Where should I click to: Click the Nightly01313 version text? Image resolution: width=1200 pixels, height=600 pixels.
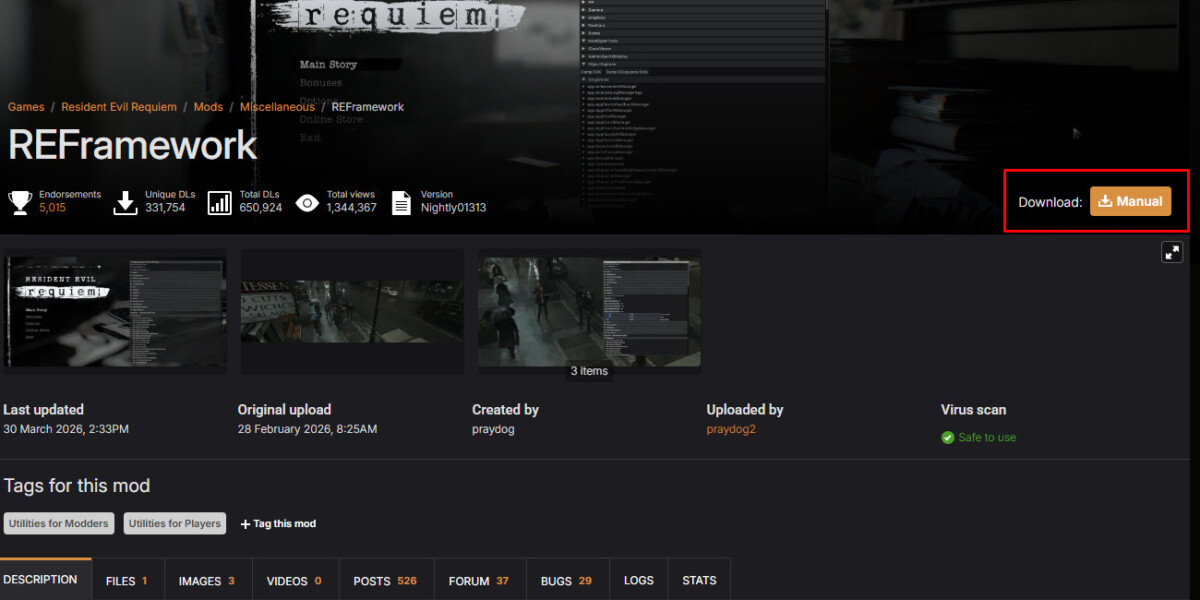[453, 208]
